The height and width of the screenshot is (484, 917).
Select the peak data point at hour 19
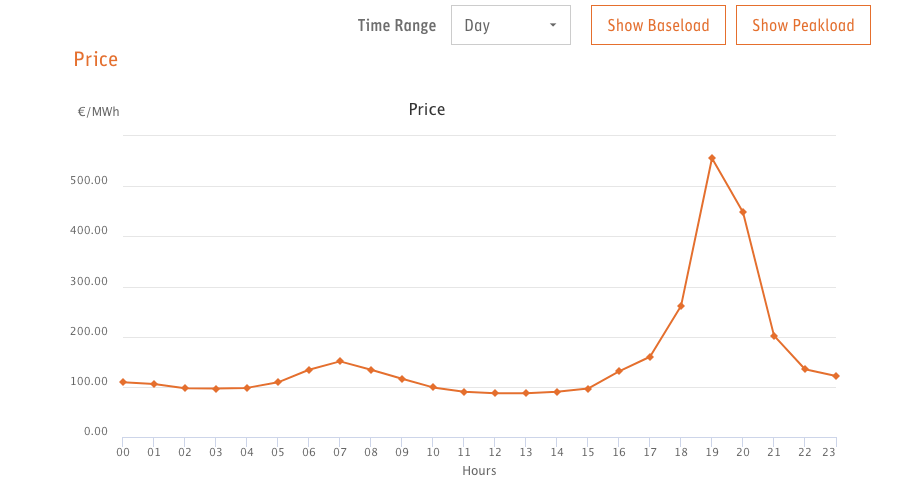coord(712,158)
